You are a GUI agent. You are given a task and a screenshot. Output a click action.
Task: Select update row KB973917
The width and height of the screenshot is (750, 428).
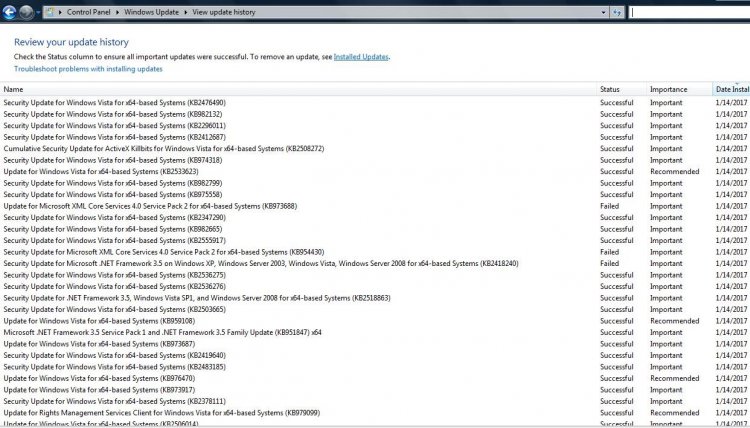pos(375,389)
